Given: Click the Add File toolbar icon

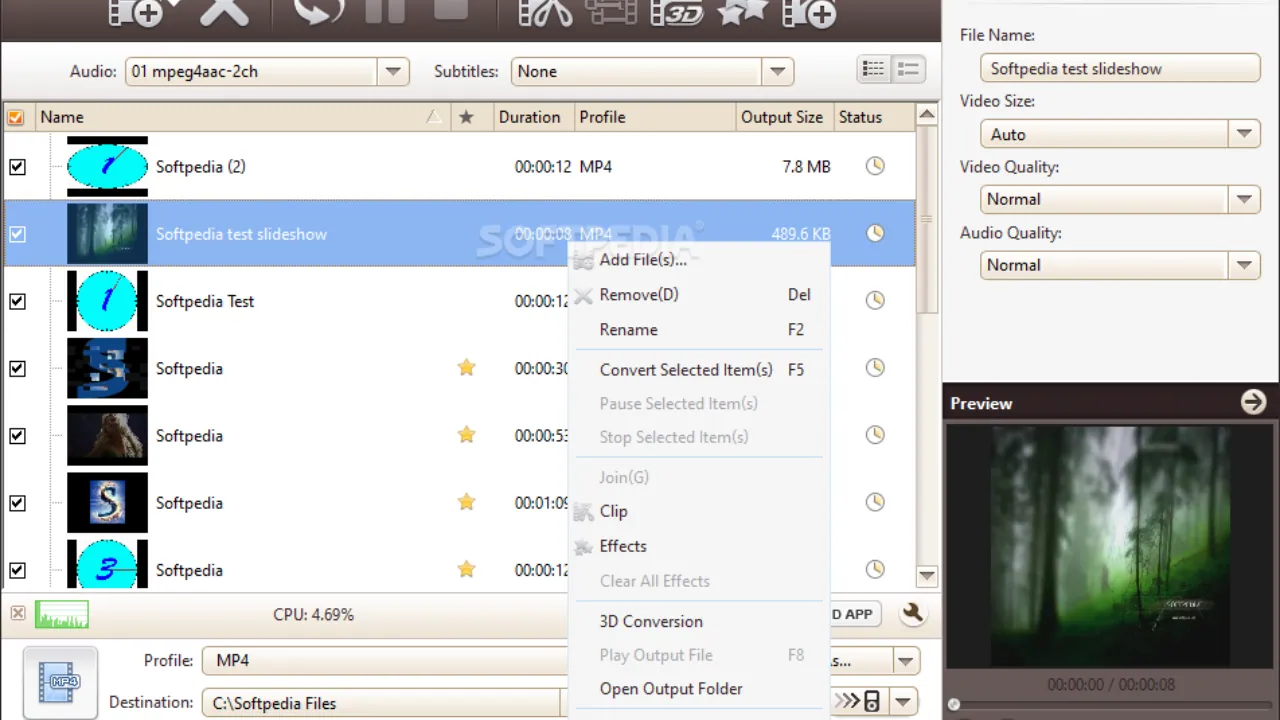Looking at the screenshot, I should pos(135,12).
